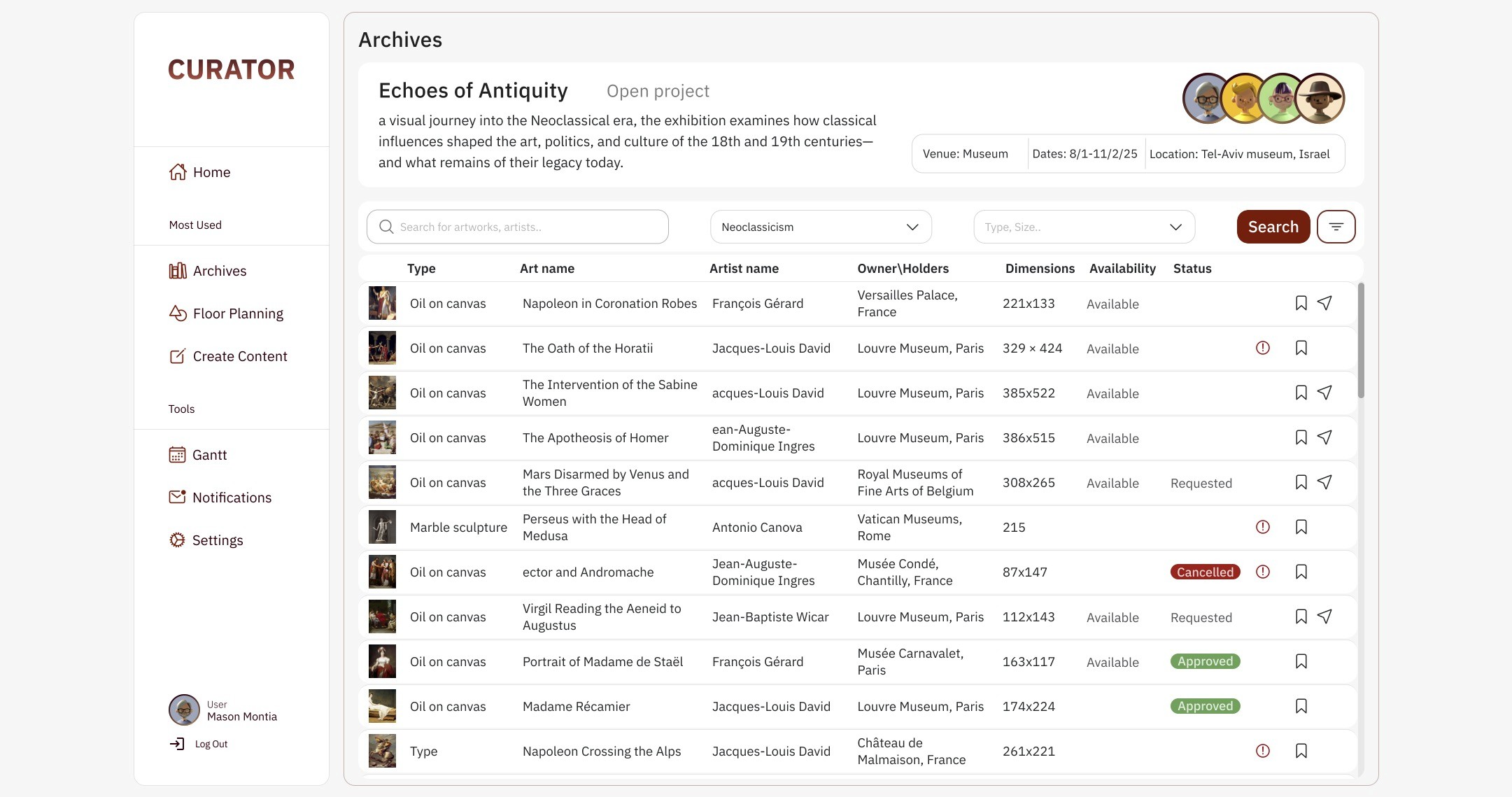Open Settings in sidebar
This screenshot has width=1512, height=797.
[206, 540]
